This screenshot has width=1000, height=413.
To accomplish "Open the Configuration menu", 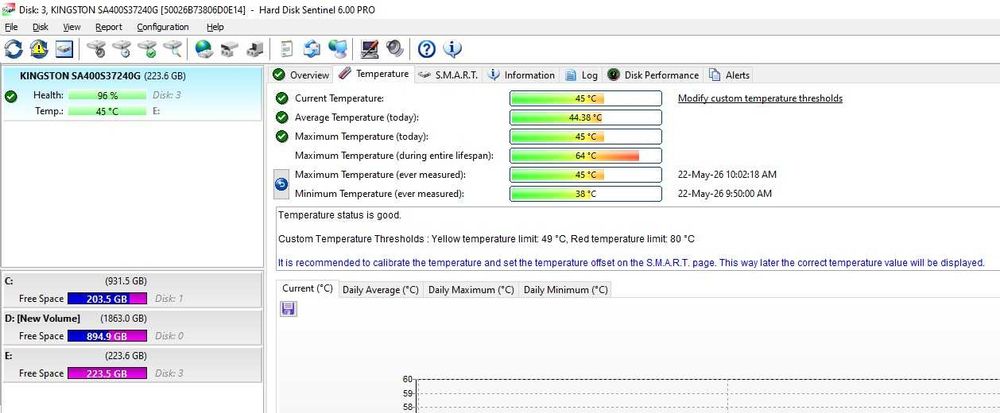I will [x=163, y=27].
